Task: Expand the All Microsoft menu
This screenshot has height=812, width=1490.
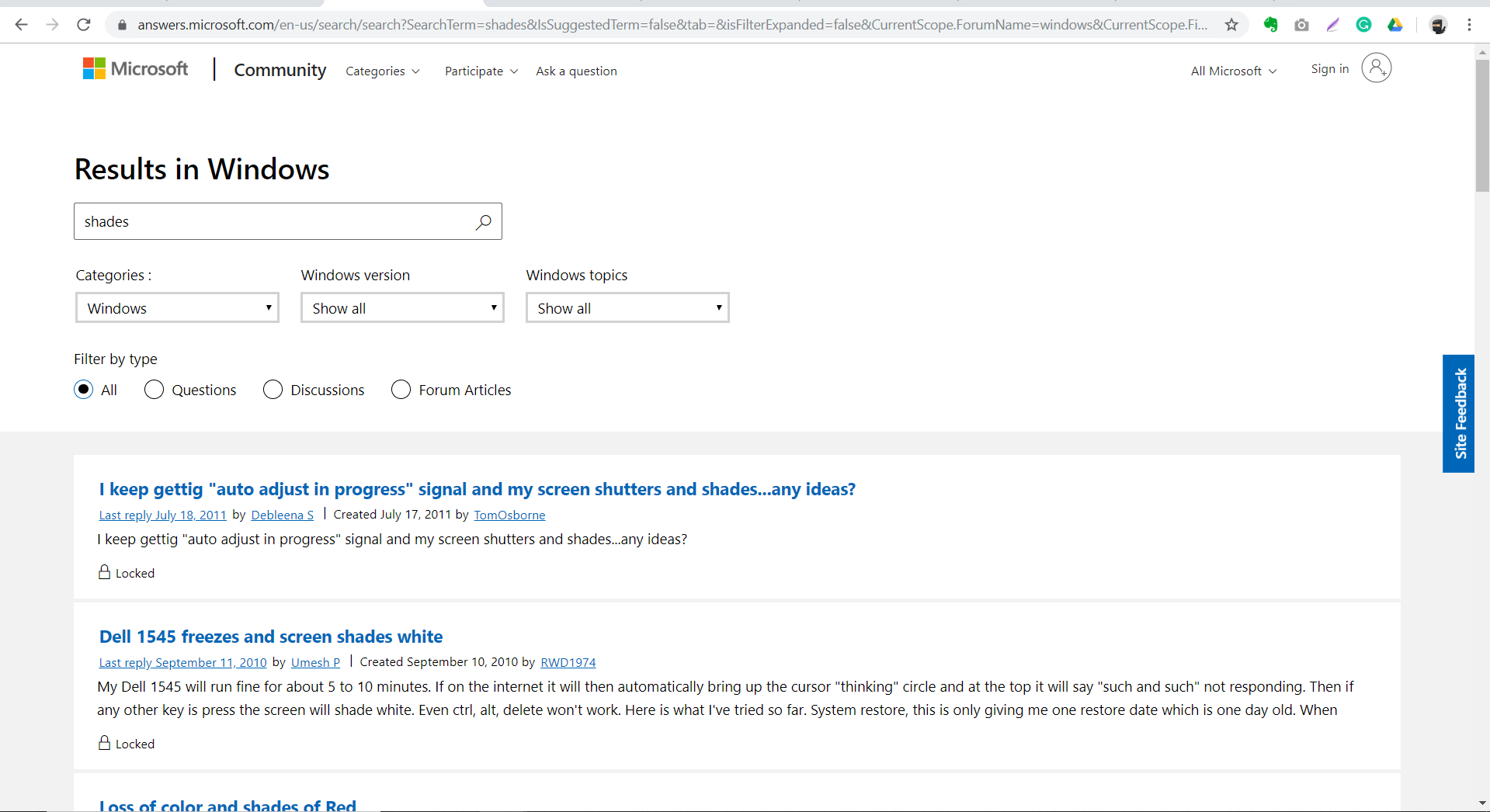Action: point(1234,71)
